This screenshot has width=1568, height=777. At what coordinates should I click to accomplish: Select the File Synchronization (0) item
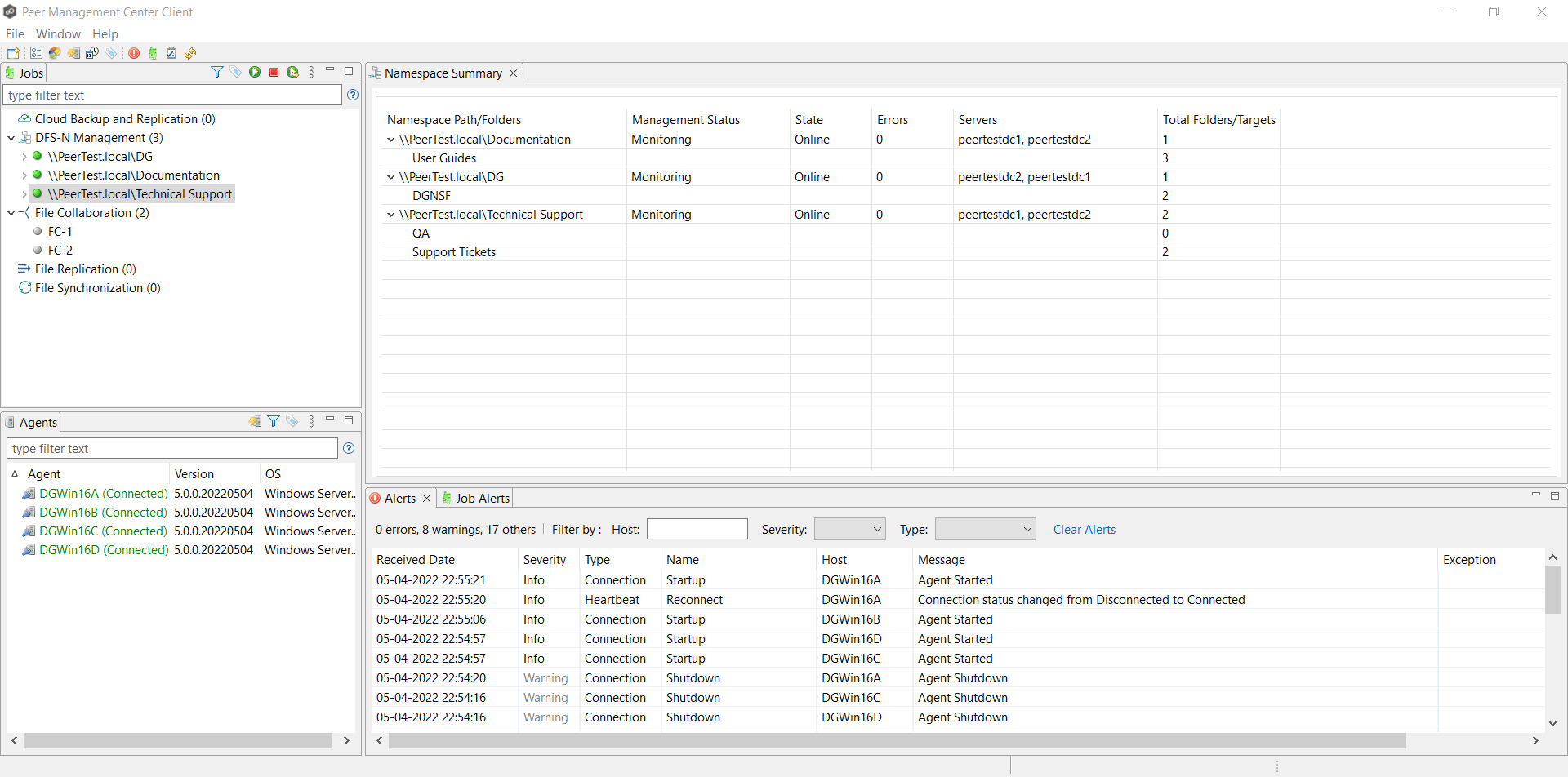click(97, 288)
